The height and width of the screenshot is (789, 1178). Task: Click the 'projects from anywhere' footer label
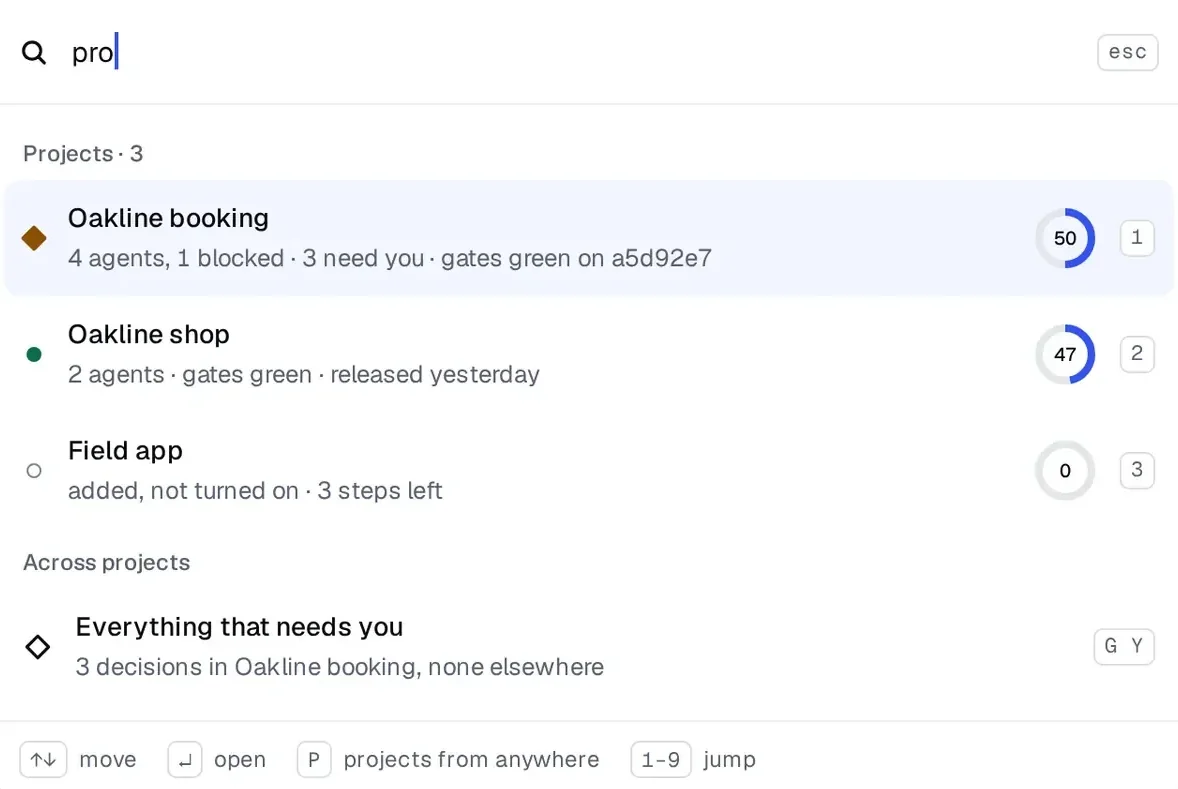(471, 760)
